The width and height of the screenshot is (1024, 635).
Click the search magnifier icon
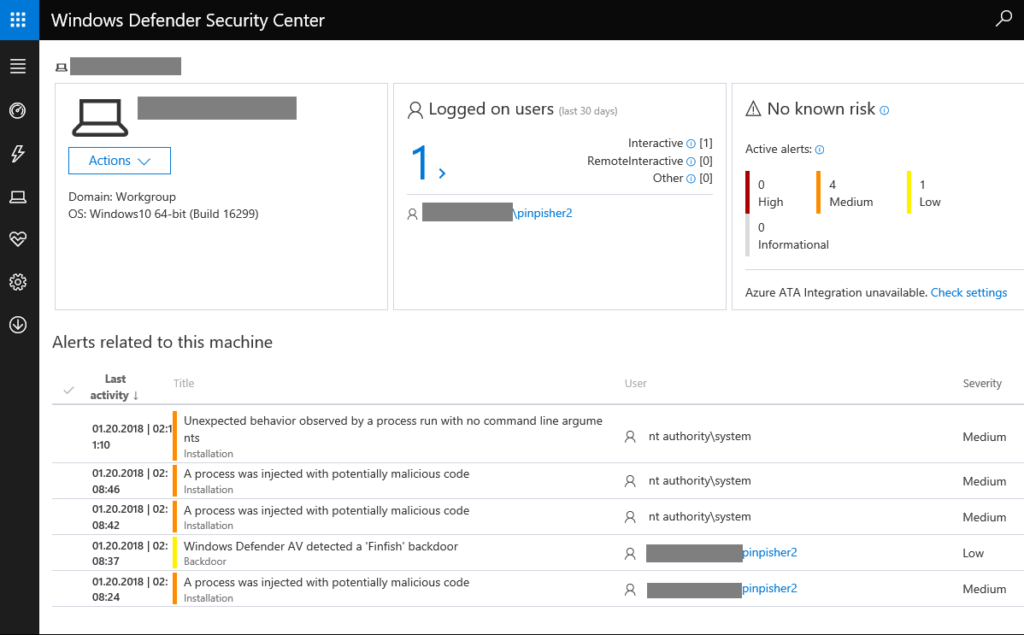pos(1003,19)
